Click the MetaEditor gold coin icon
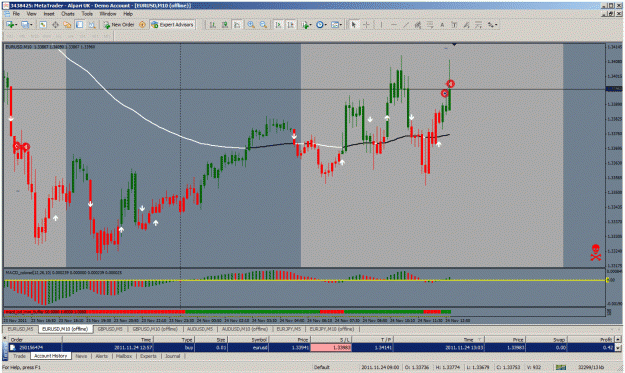The image size is (625, 373). point(142,25)
